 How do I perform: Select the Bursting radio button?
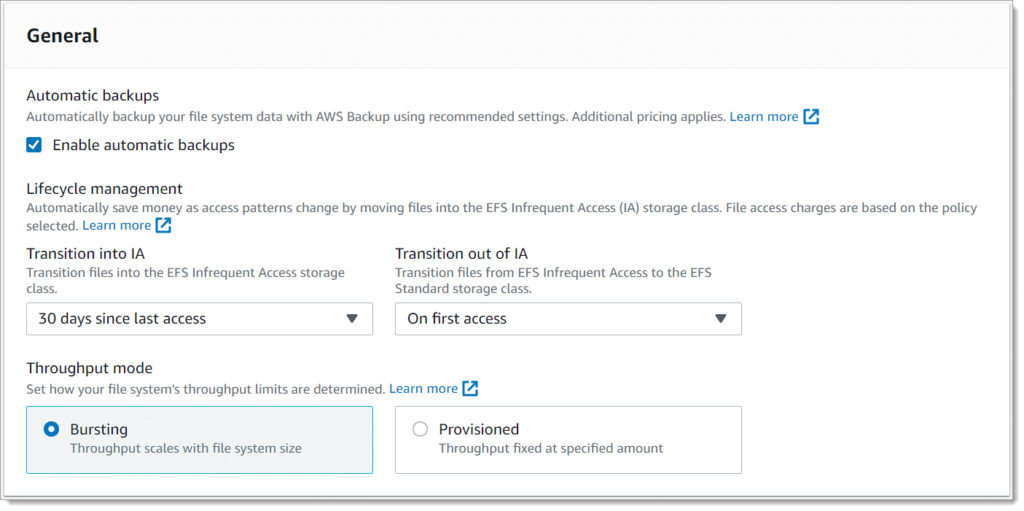point(51,429)
